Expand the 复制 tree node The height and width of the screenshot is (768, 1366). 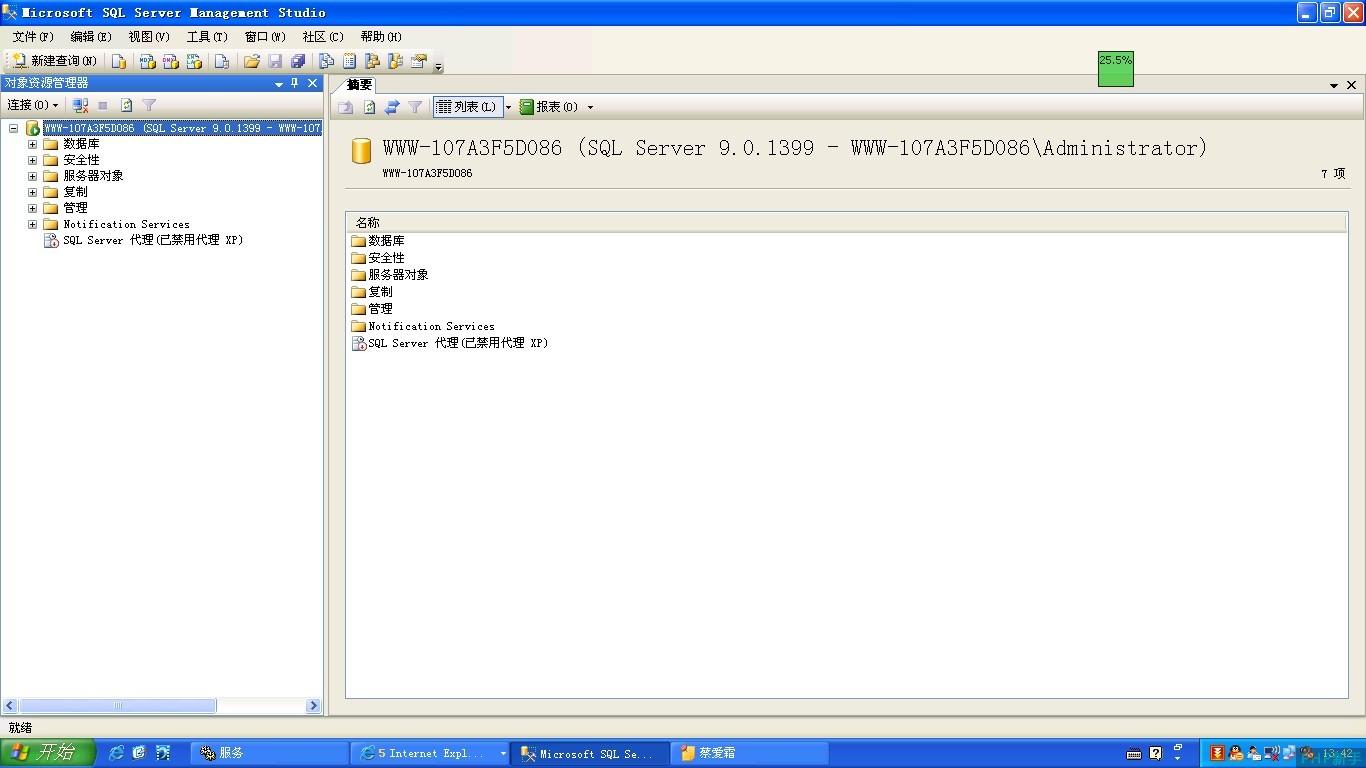[x=32, y=192]
